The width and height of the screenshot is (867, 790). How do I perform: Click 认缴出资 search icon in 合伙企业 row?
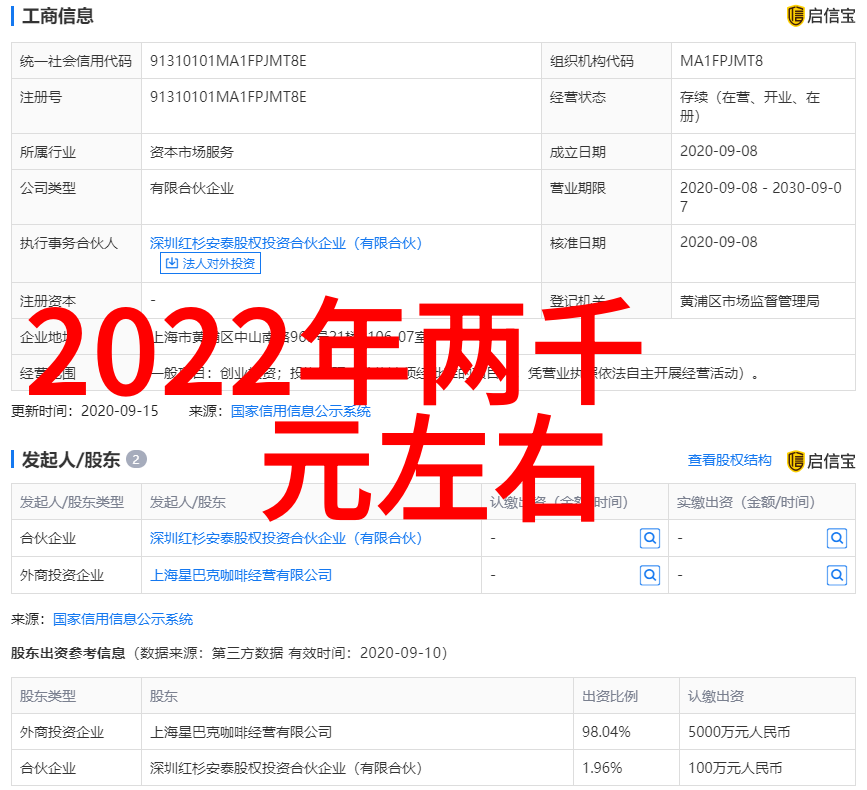(x=650, y=538)
